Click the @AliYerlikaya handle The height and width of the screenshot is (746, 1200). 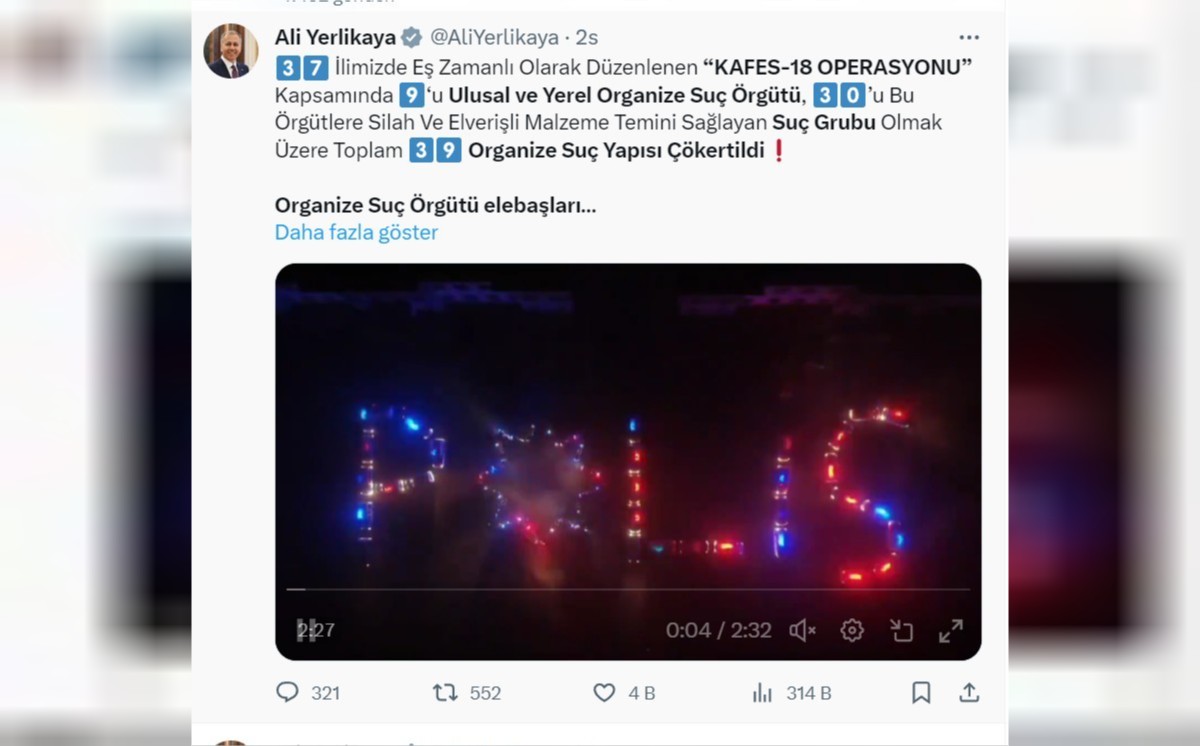494,38
